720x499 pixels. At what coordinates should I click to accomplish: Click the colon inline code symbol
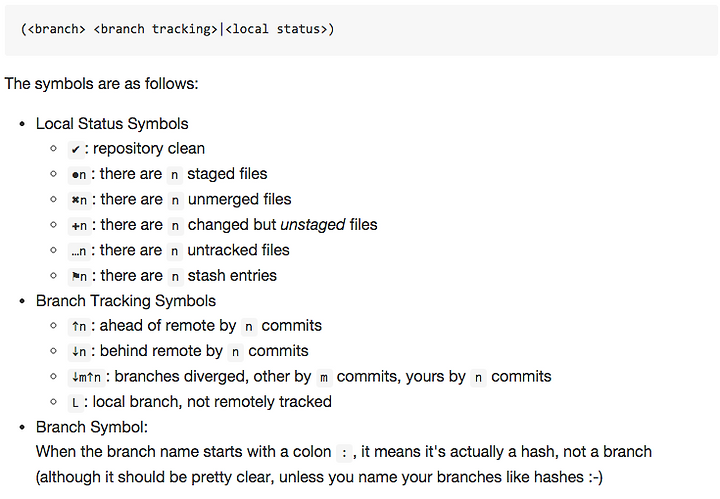[344, 453]
